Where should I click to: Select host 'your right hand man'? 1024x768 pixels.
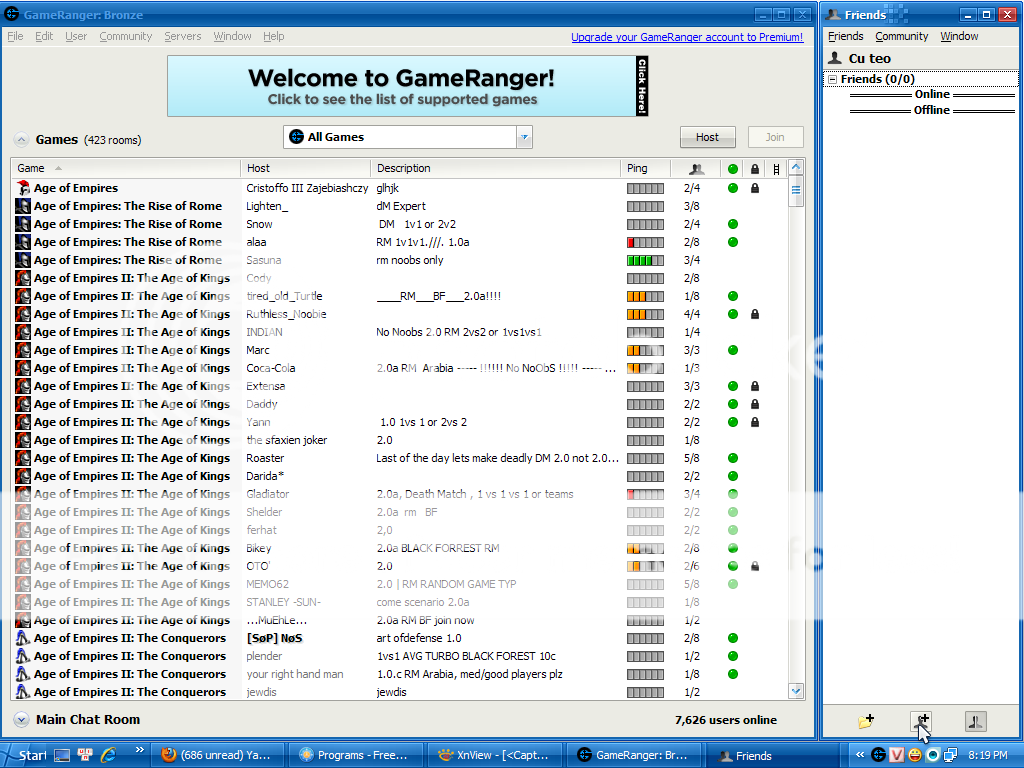click(295, 674)
